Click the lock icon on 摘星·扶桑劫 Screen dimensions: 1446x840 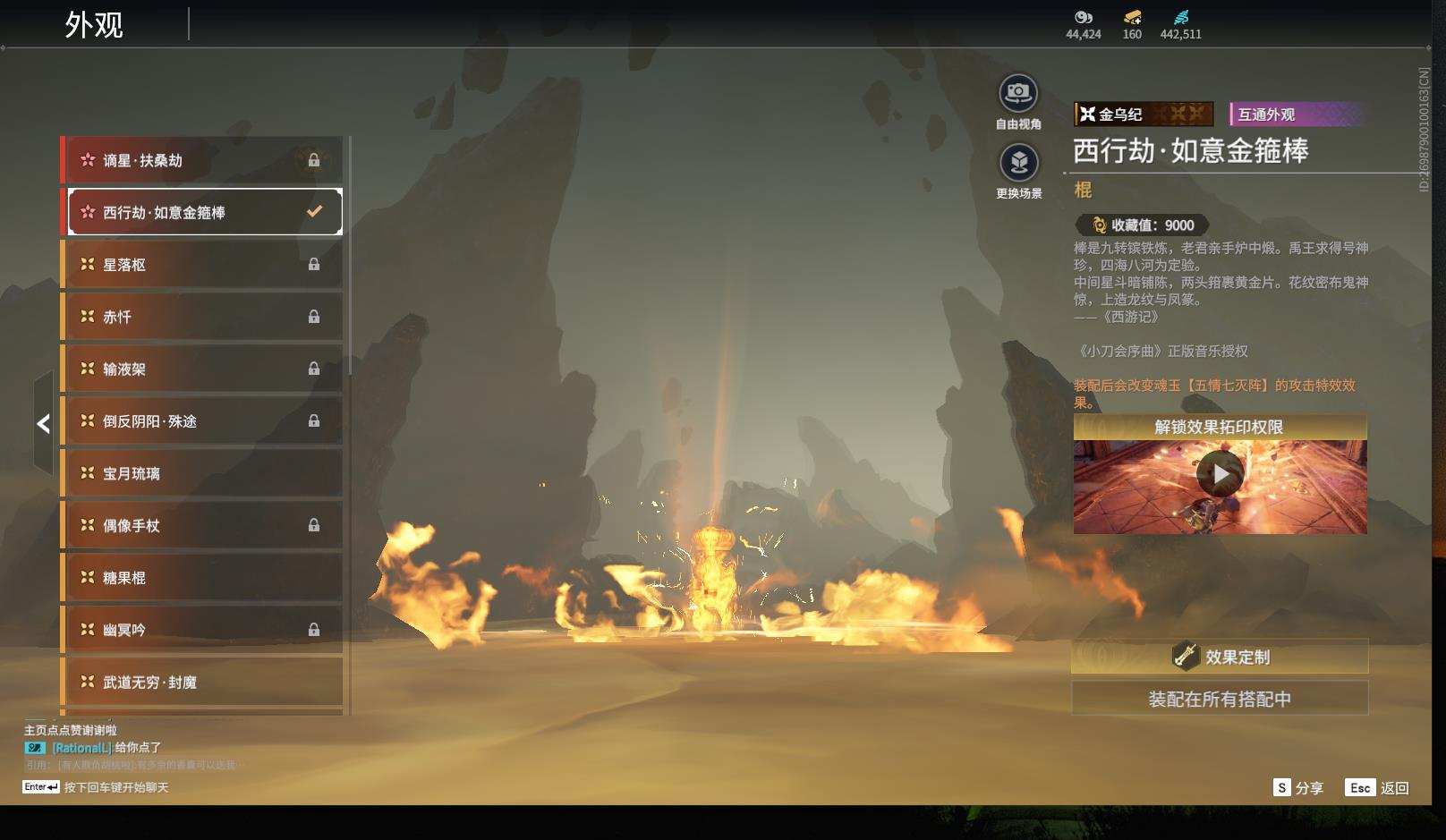click(314, 160)
